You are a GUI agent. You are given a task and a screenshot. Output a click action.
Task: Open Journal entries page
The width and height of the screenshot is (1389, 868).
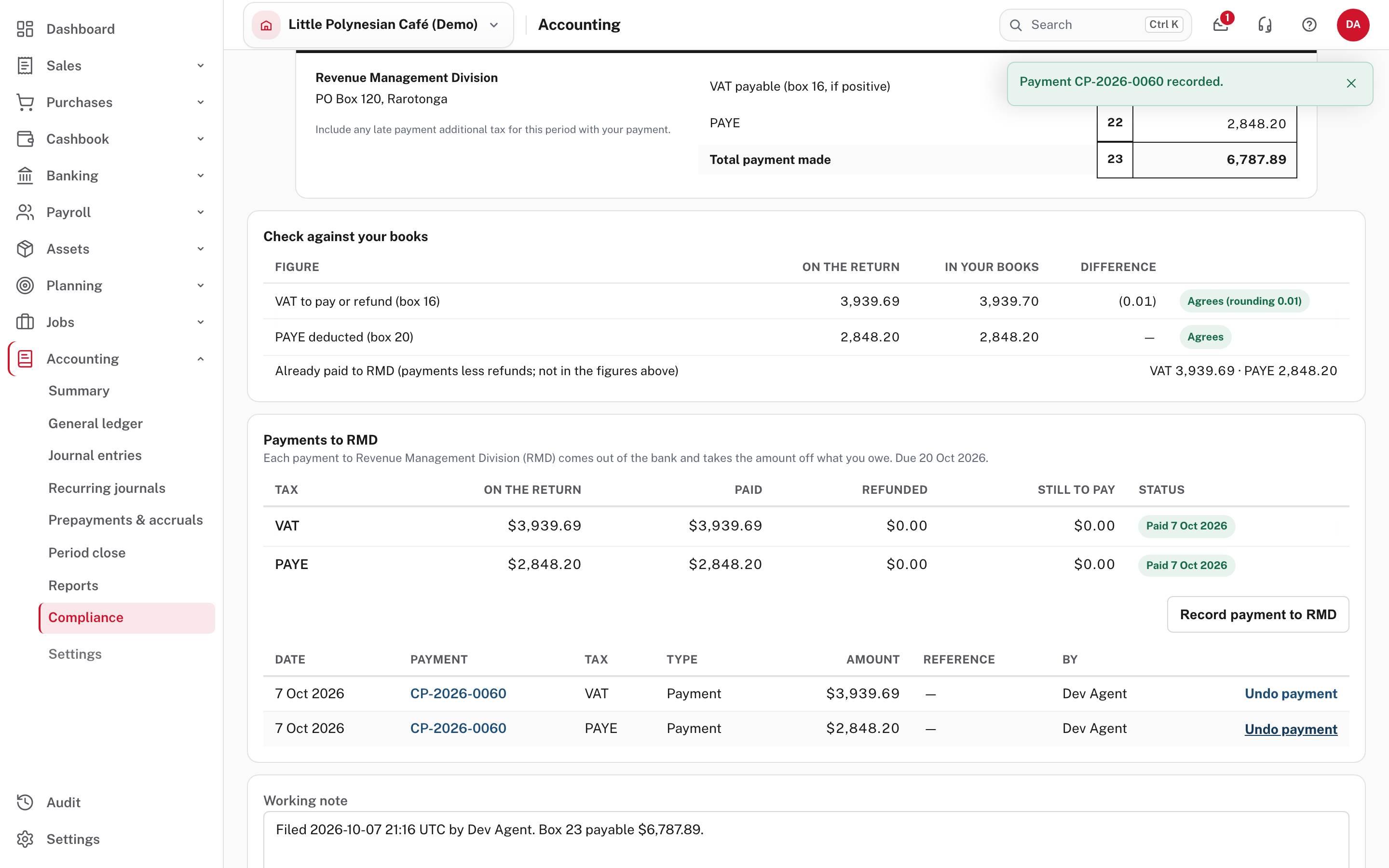tap(95, 455)
